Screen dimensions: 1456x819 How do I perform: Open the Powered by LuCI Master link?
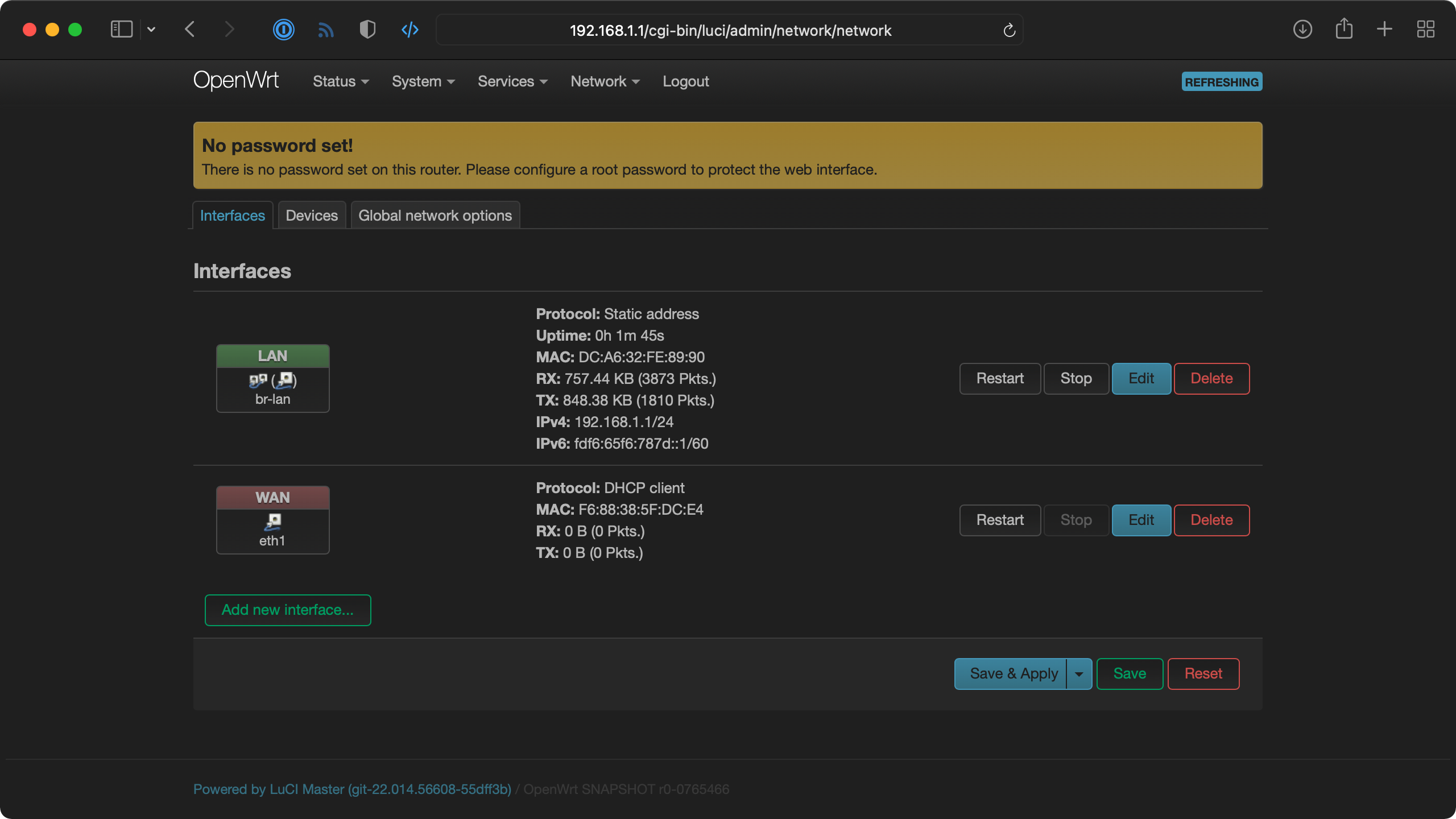point(352,789)
